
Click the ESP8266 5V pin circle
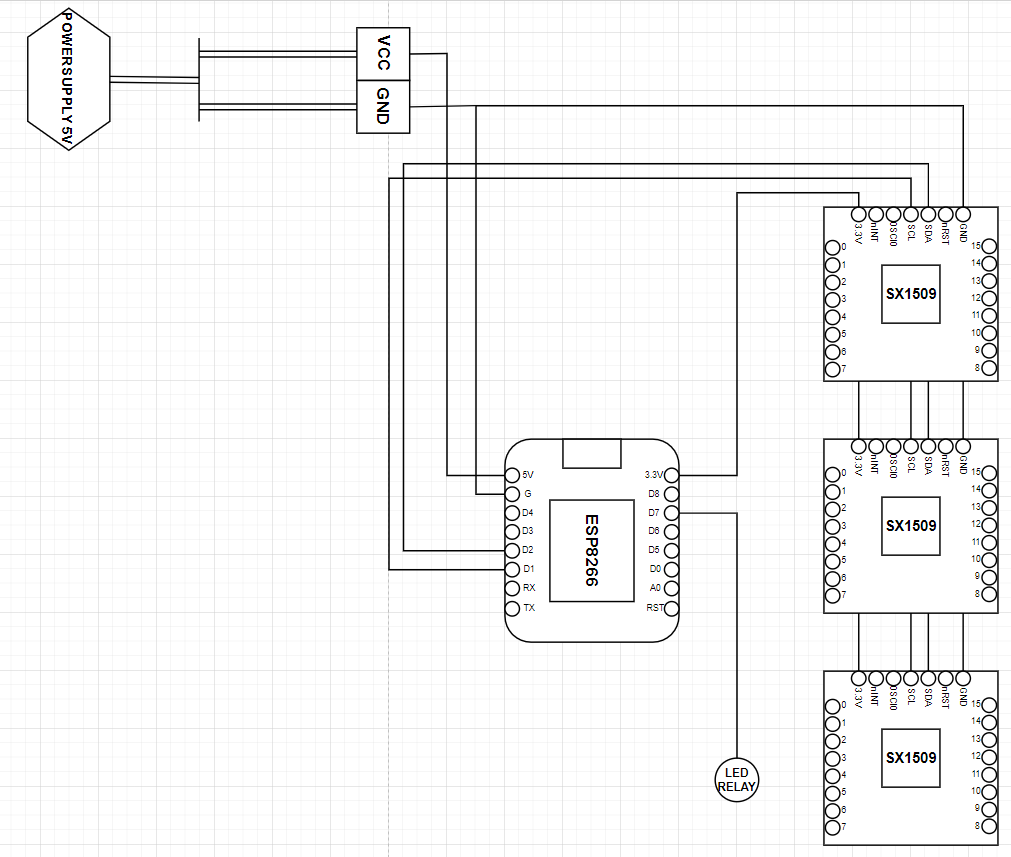pyautogui.click(x=512, y=475)
